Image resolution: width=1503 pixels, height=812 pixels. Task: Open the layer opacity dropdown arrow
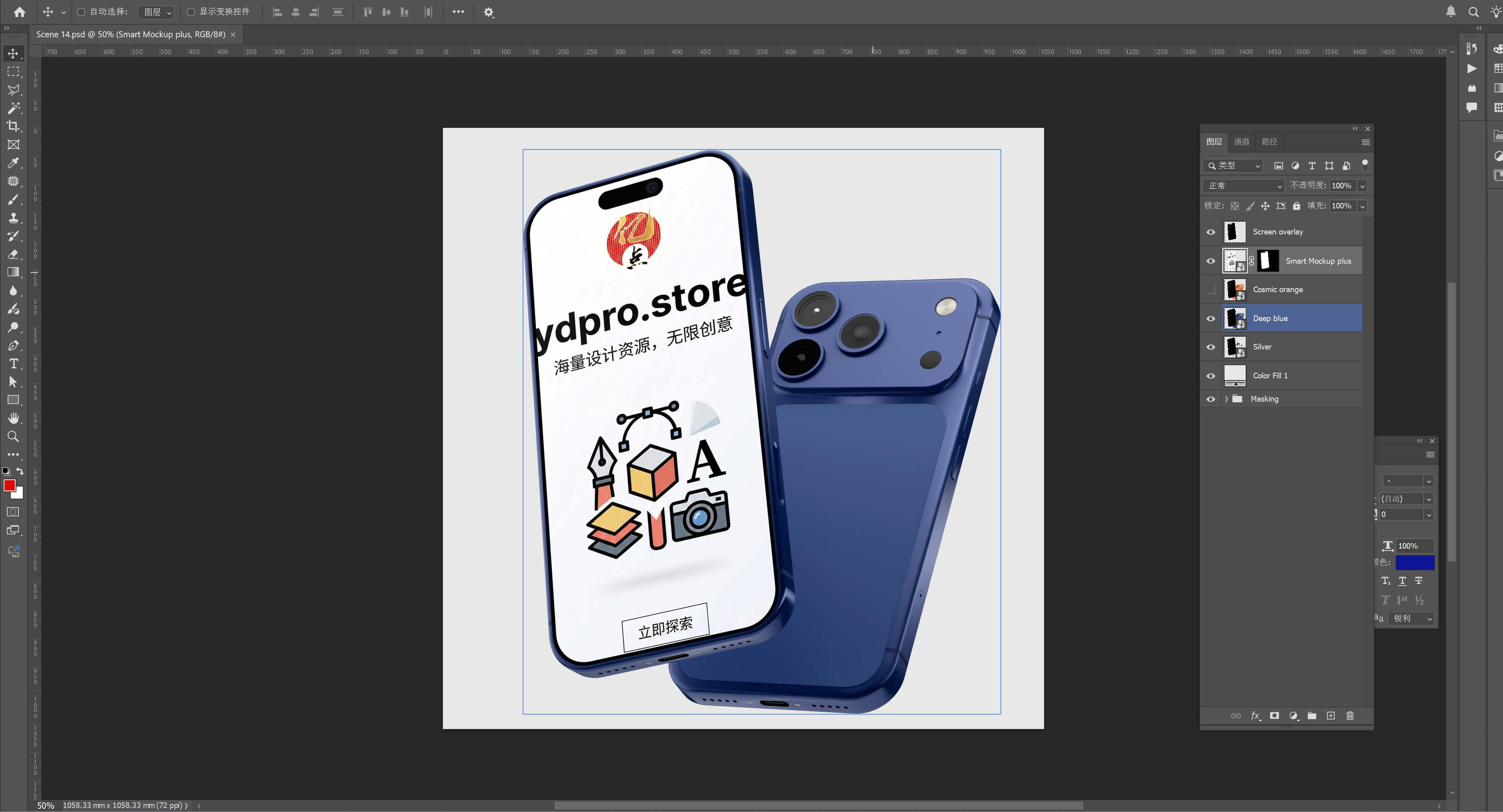(1362, 186)
